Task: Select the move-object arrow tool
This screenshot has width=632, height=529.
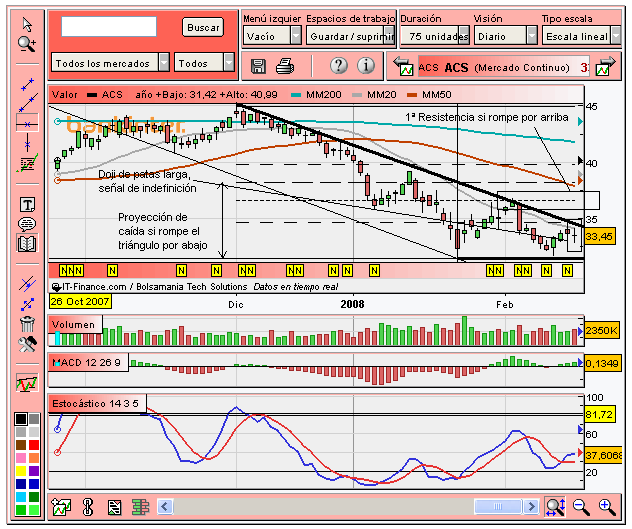Action: click(x=27, y=304)
